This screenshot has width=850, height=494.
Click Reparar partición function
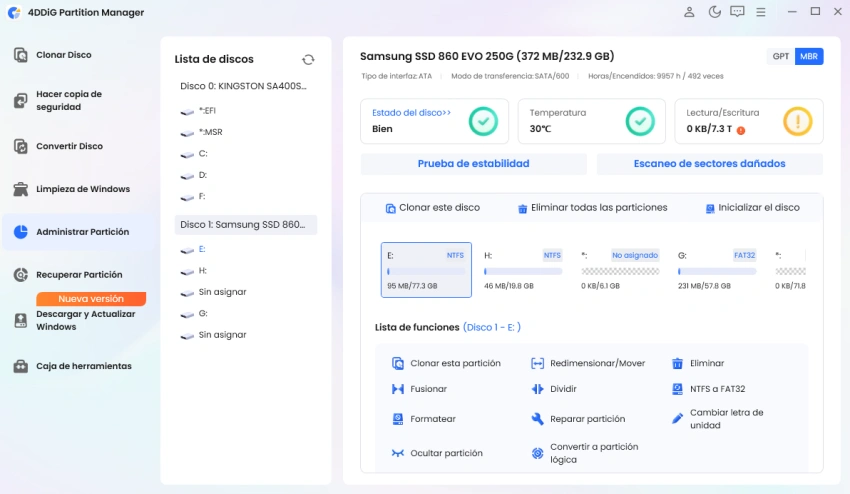(578, 419)
